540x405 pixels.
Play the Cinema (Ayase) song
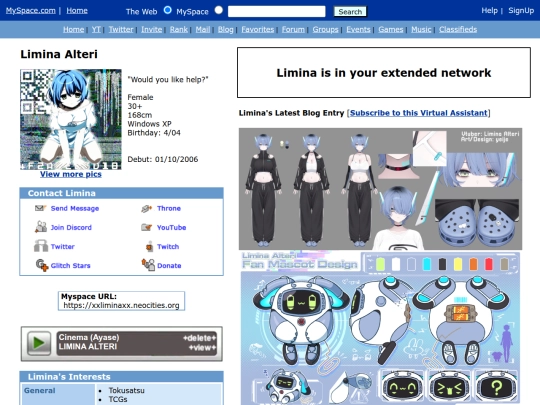click(x=39, y=343)
